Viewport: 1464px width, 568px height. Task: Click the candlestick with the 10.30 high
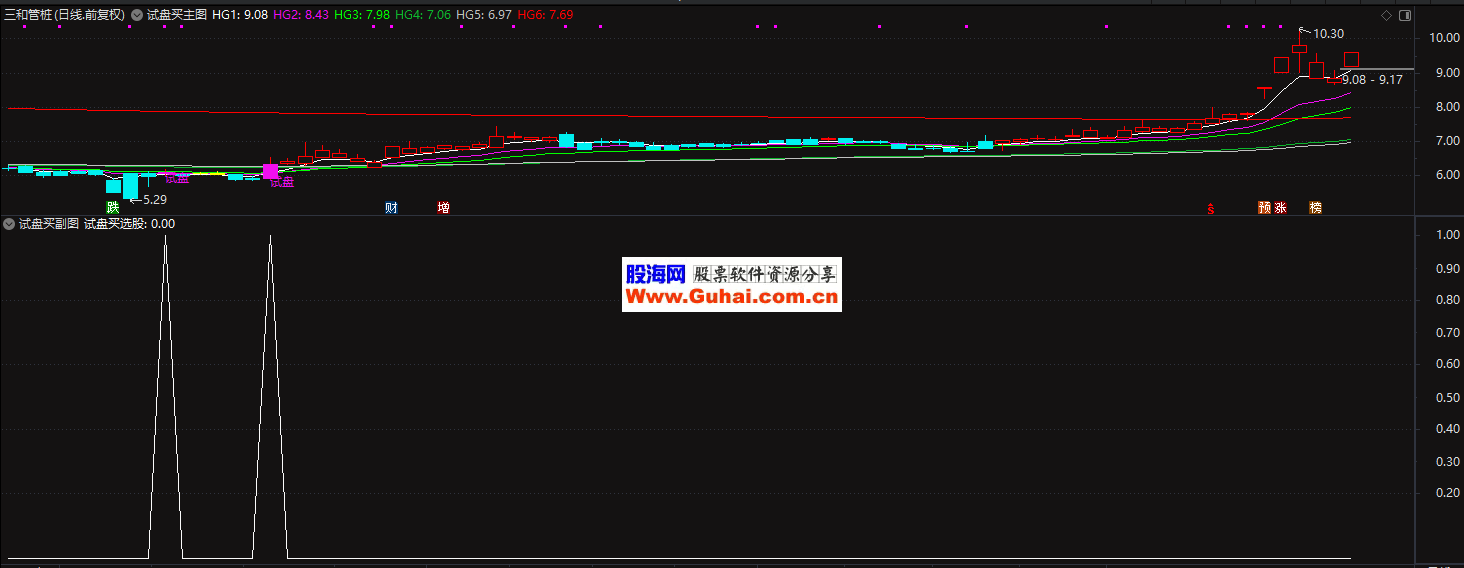pos(1299,47)
